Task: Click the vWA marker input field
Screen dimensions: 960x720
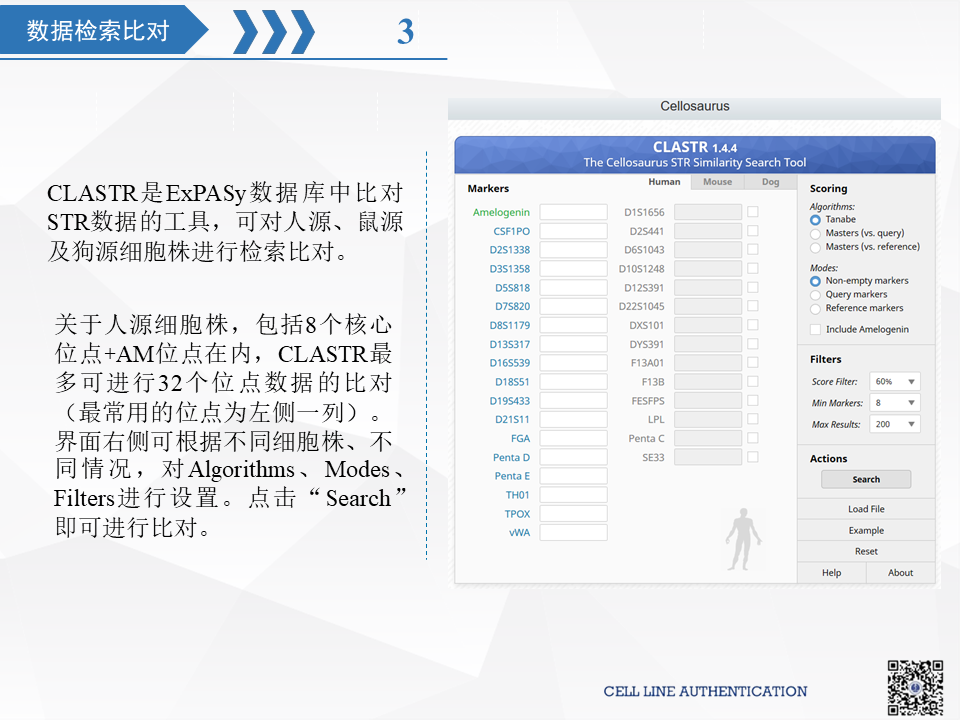Action: click(x=572, y=533)
